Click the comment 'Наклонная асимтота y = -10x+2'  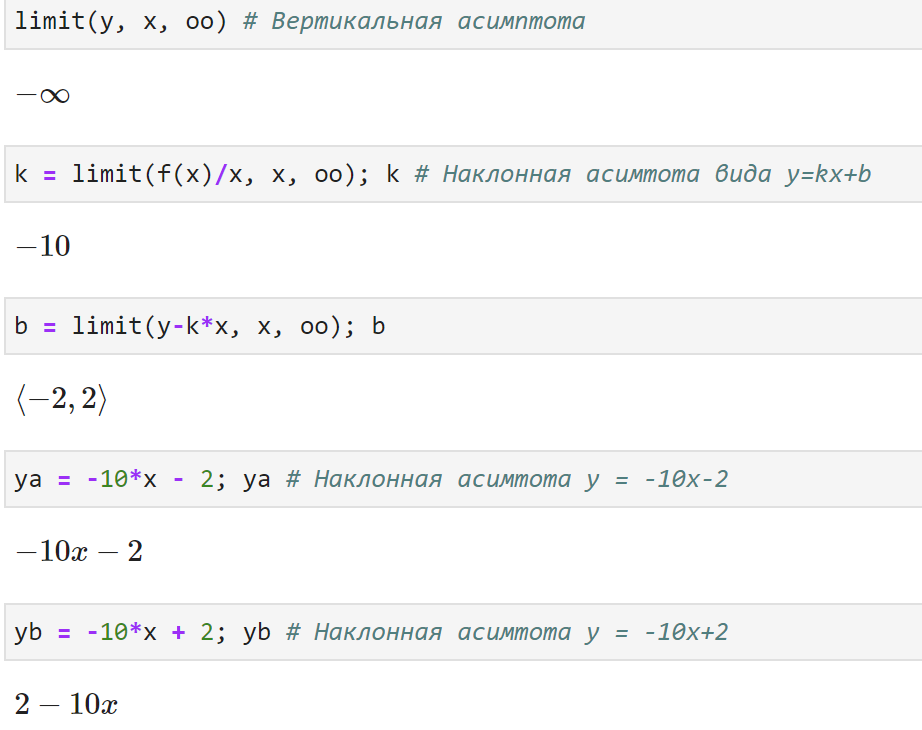click(x=506, y=633)
